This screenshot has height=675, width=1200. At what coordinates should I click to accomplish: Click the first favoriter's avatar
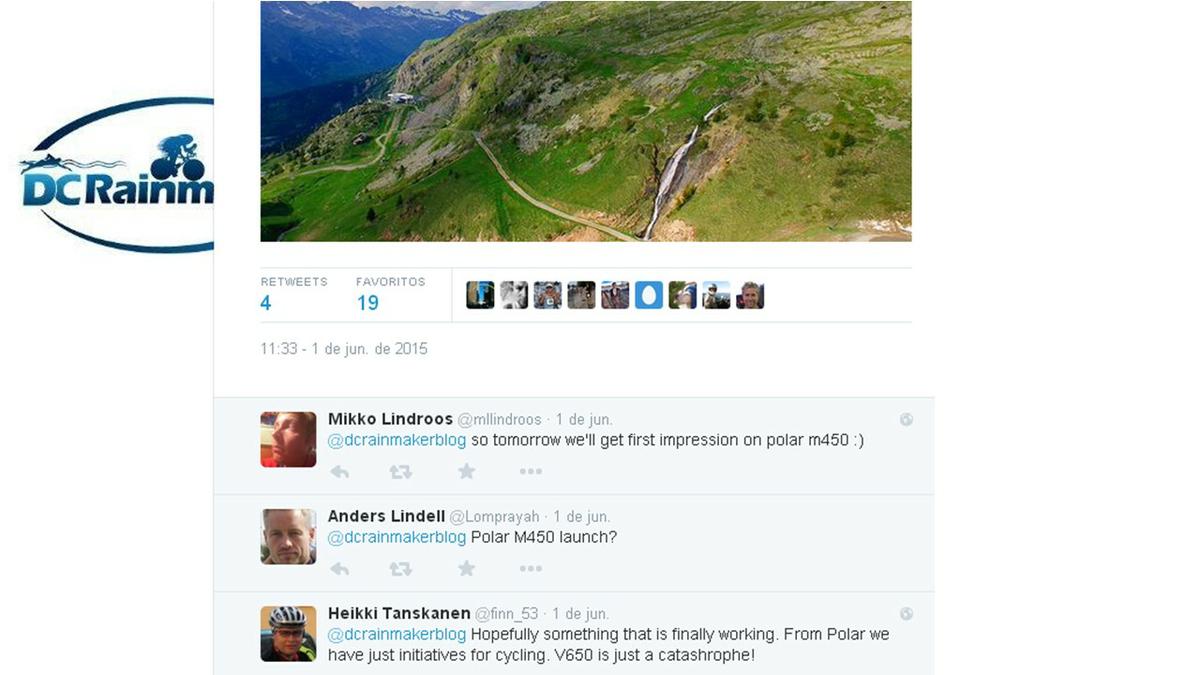pos(480,295)
